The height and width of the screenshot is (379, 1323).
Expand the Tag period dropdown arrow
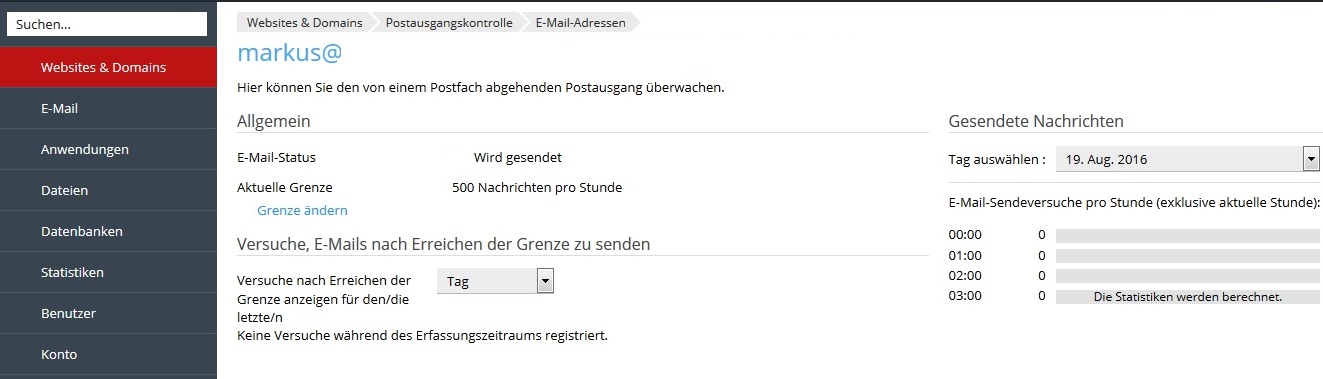(x=545, y=282)
